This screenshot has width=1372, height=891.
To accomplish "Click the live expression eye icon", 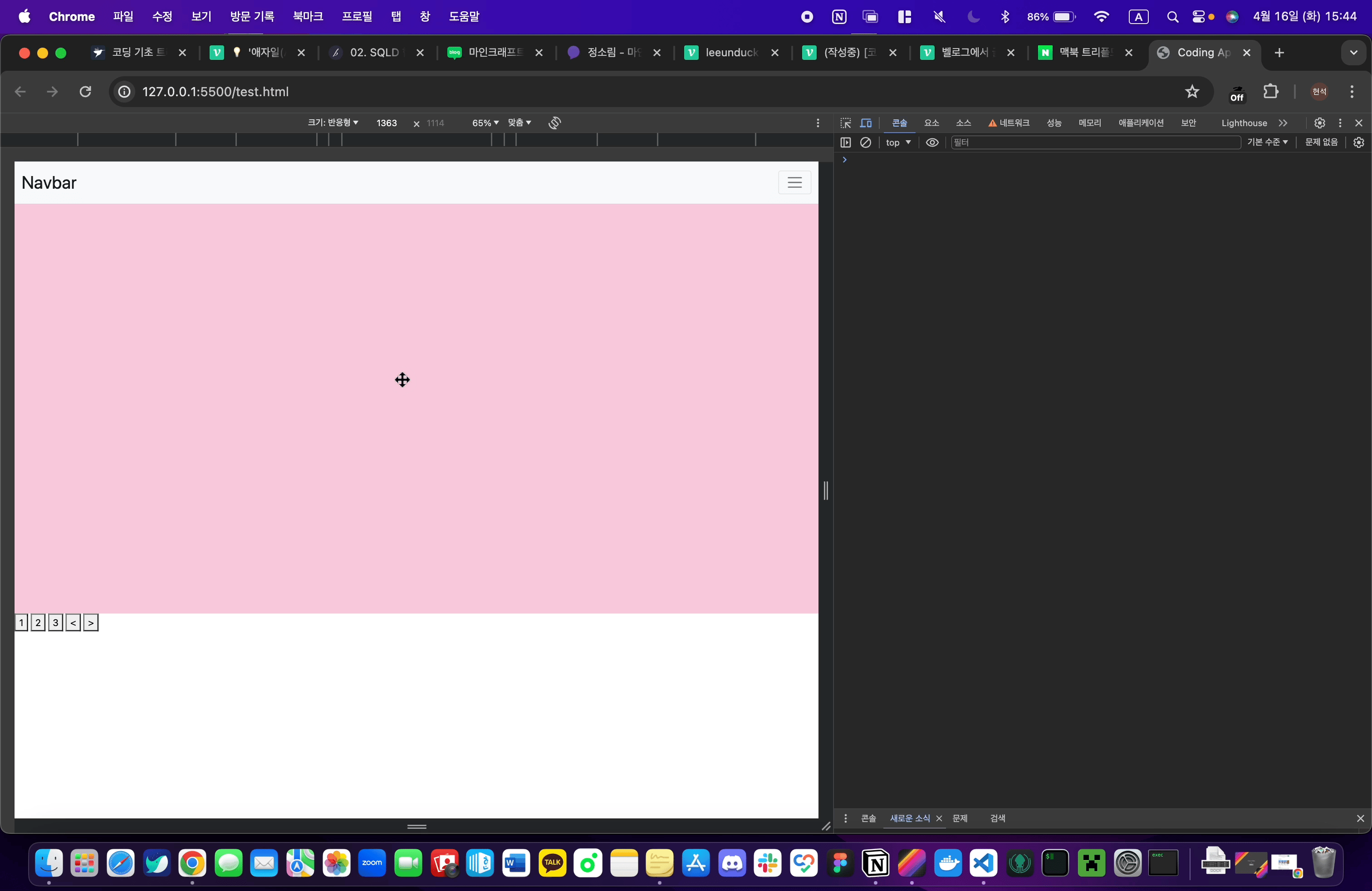I will click(931, 142).
